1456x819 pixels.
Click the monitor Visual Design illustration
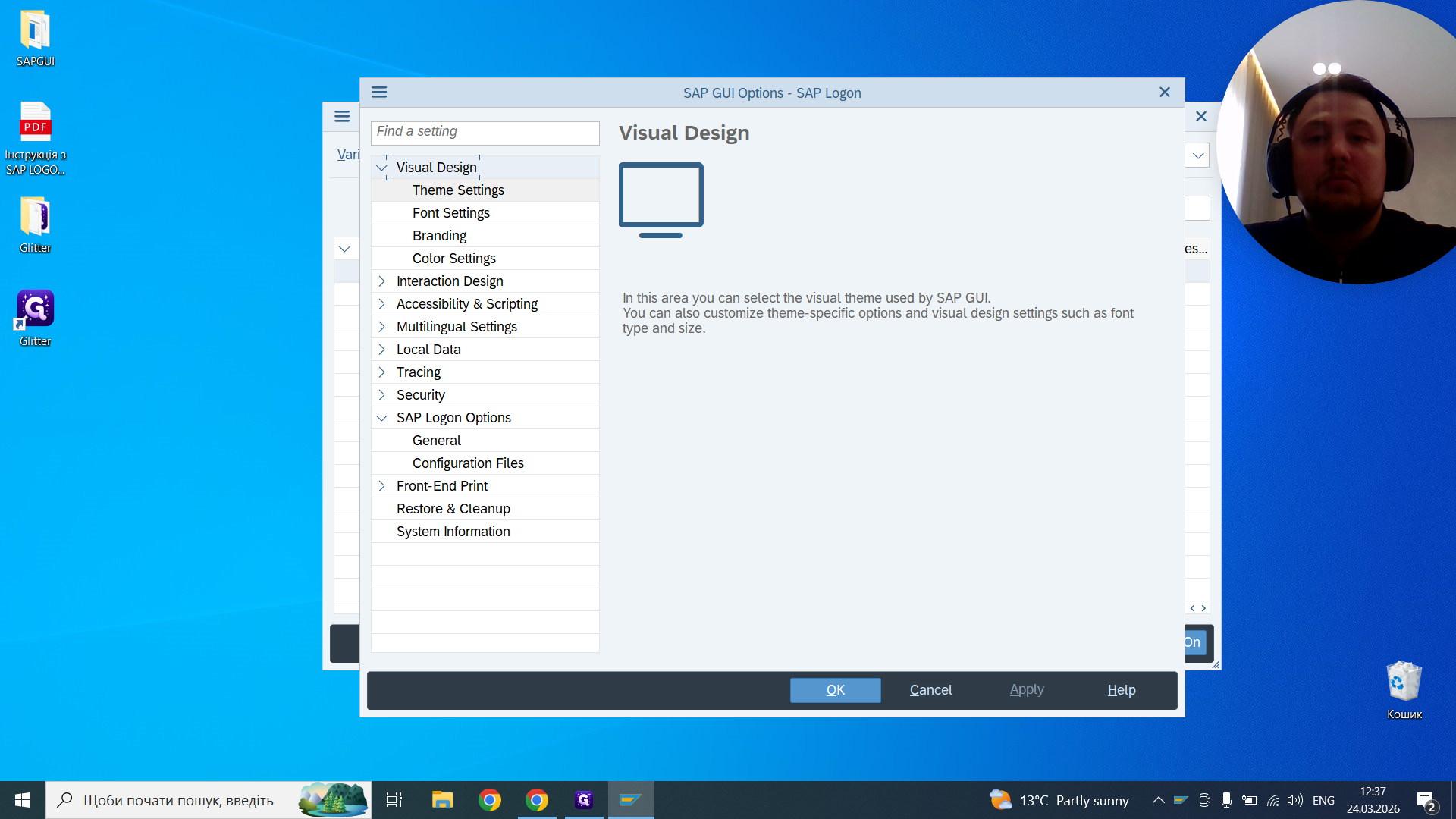coord(661,200)
